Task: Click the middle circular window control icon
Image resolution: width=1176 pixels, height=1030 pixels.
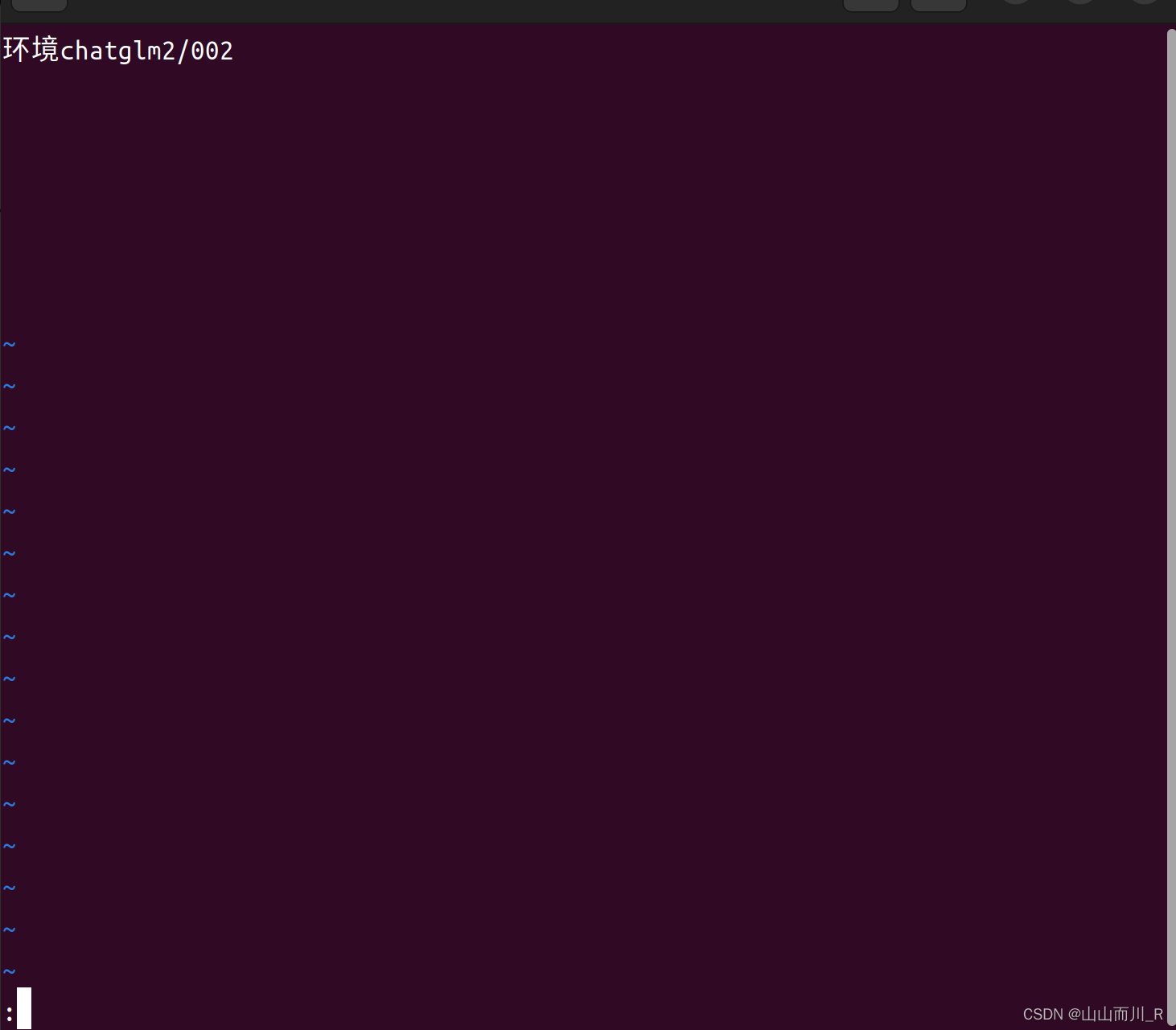Action: 1080,4
